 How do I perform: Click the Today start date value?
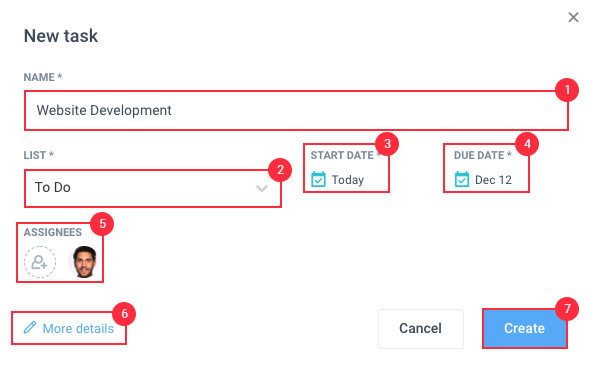tap(348, 180)
